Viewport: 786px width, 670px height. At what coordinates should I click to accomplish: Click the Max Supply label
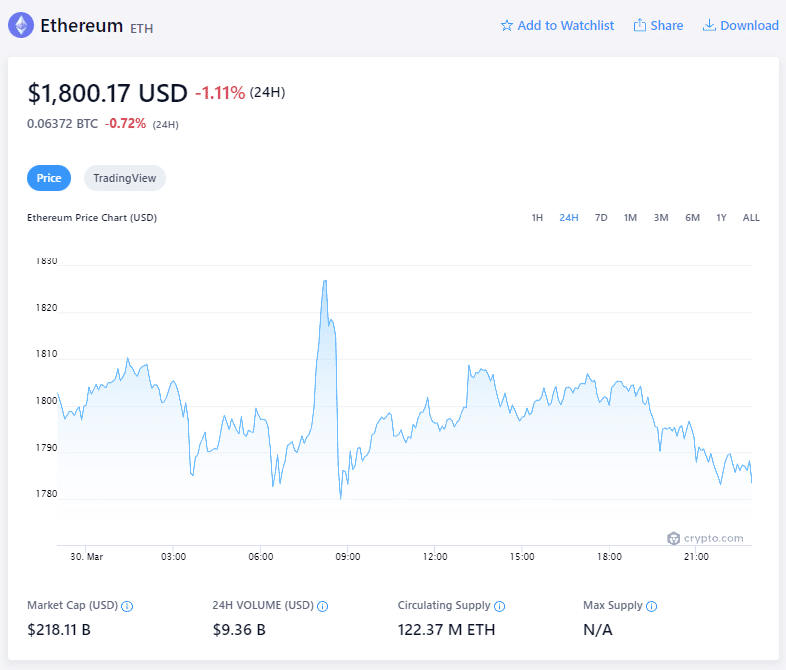pyautogui.click(x=613, y=605)
